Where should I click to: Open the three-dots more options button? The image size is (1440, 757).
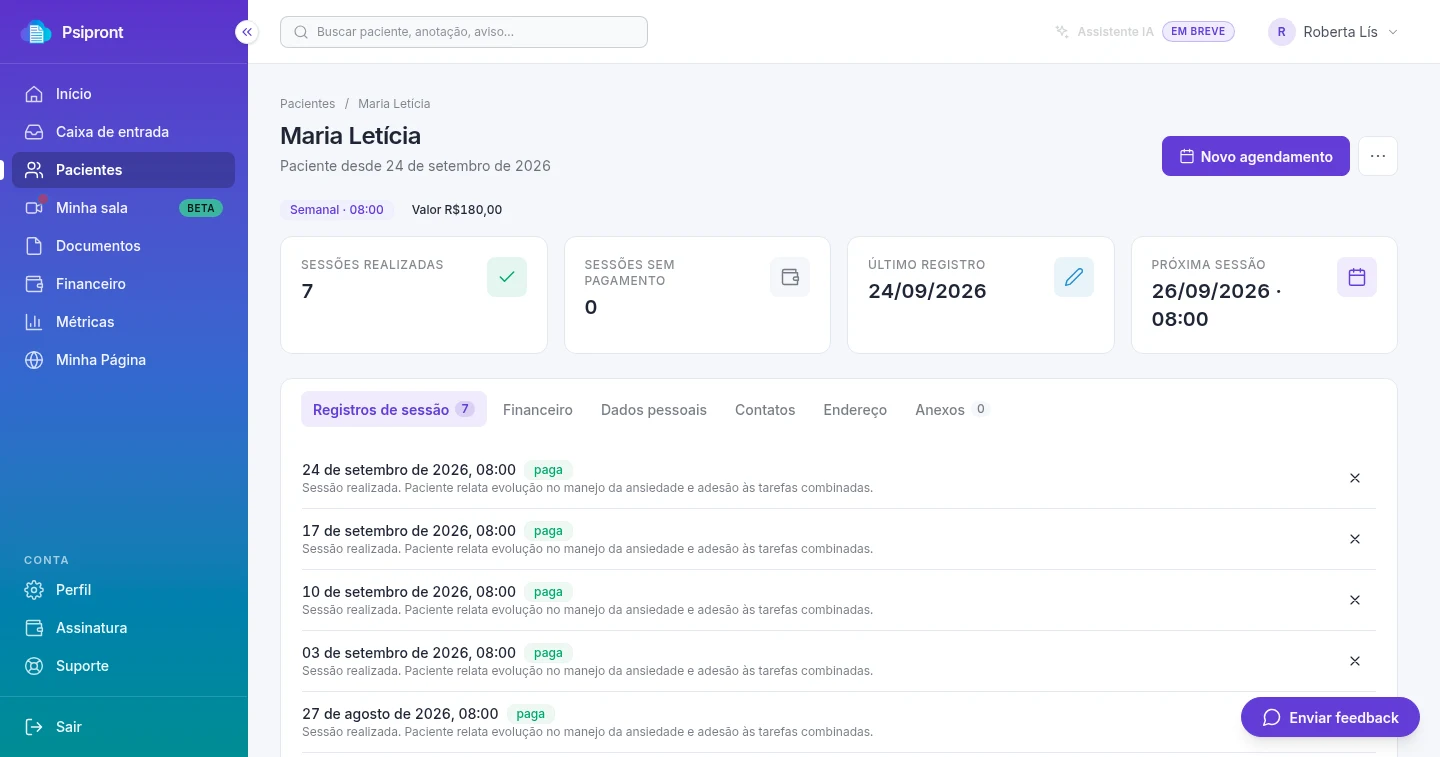pos(1378,156)
